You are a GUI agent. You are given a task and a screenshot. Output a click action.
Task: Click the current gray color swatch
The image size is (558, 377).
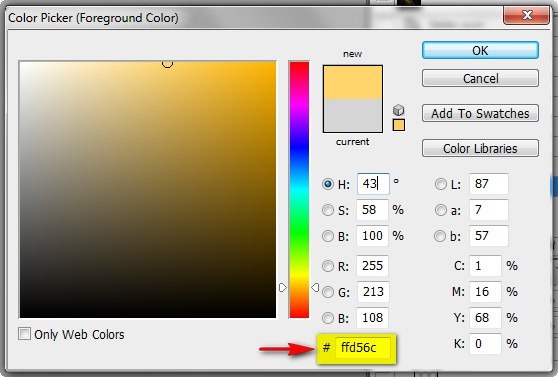pyautogui.click(x=353, y=116)
